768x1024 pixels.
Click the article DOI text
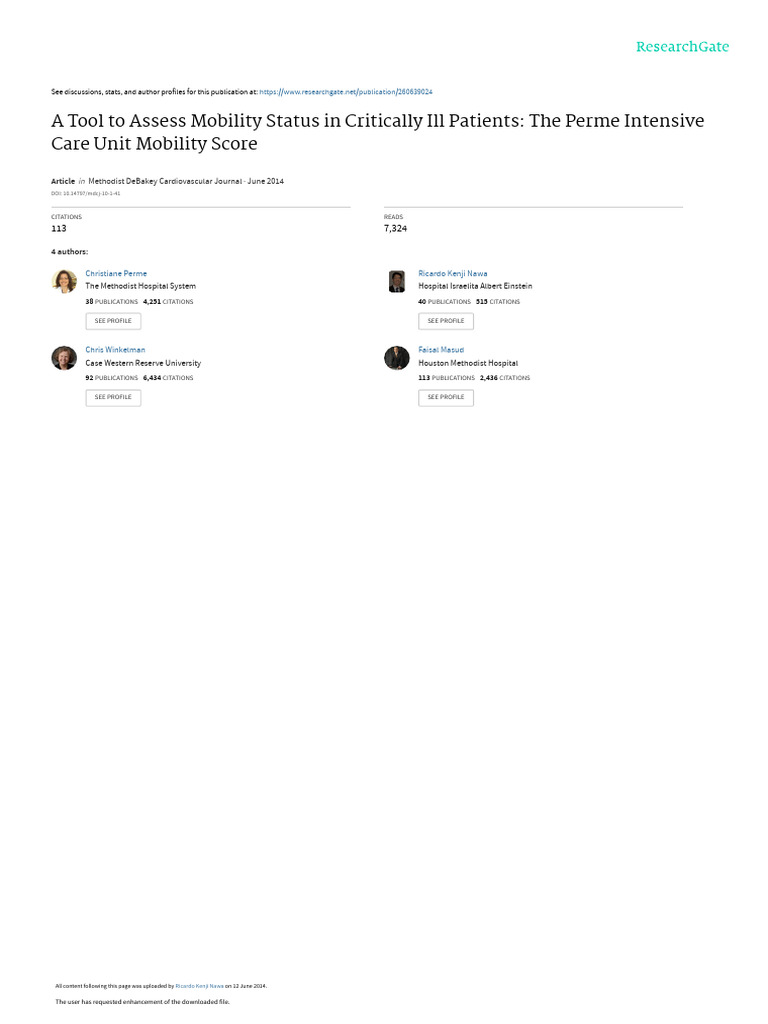point(86,193)
